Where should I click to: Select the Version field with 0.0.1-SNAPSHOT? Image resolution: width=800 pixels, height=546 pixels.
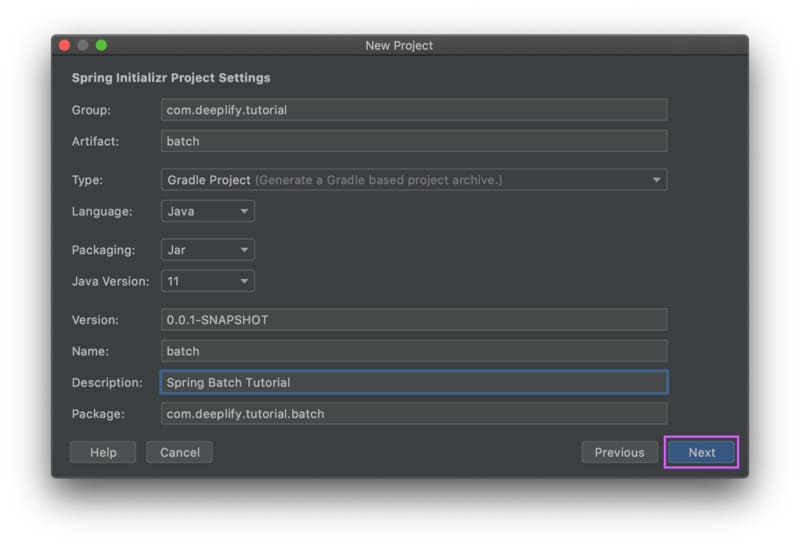(x=413, y=320)
